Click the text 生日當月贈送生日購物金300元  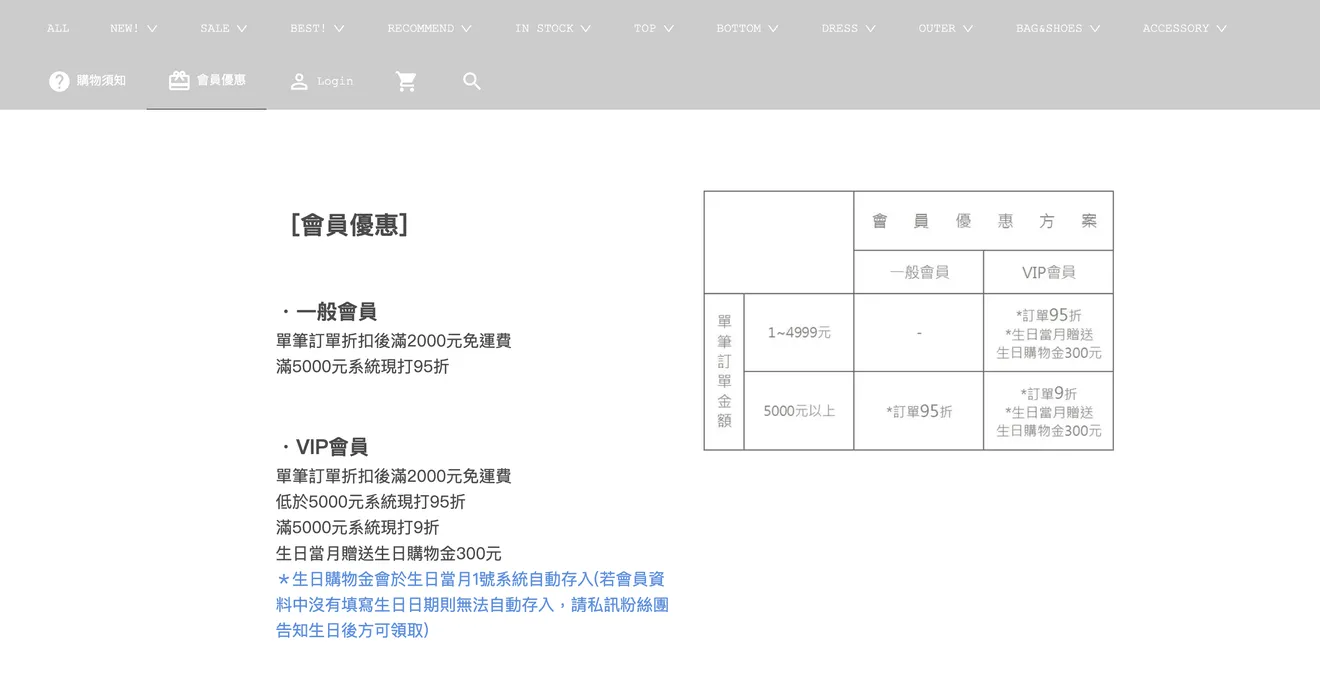click(x=389, y=554)
